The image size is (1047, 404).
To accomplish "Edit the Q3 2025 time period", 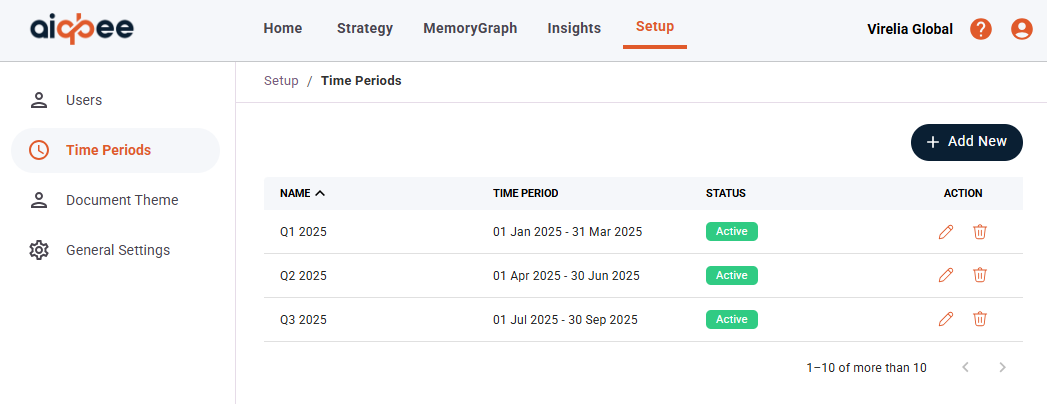I will (946, 319).
